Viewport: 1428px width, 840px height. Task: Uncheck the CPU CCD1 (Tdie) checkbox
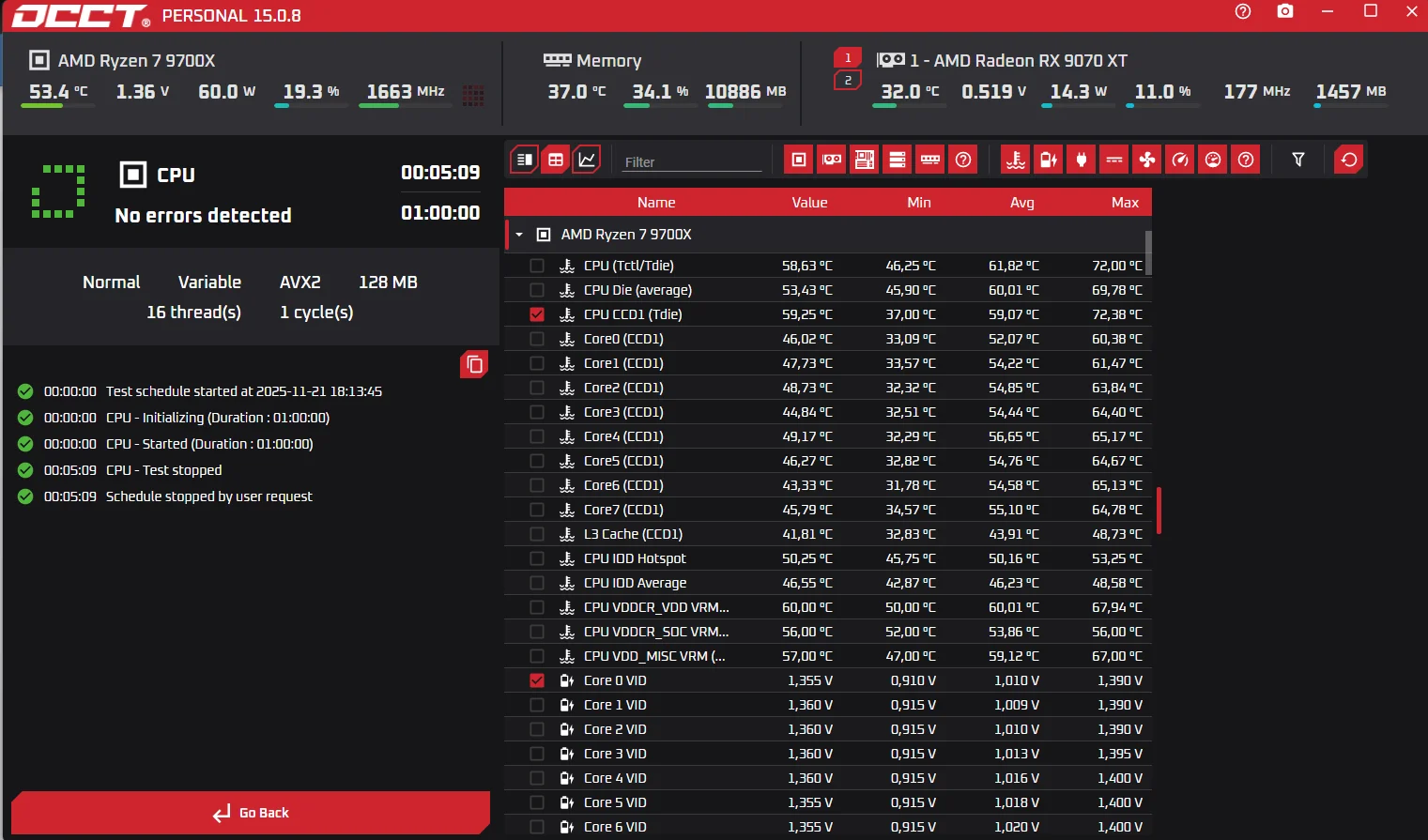(537, 314)
